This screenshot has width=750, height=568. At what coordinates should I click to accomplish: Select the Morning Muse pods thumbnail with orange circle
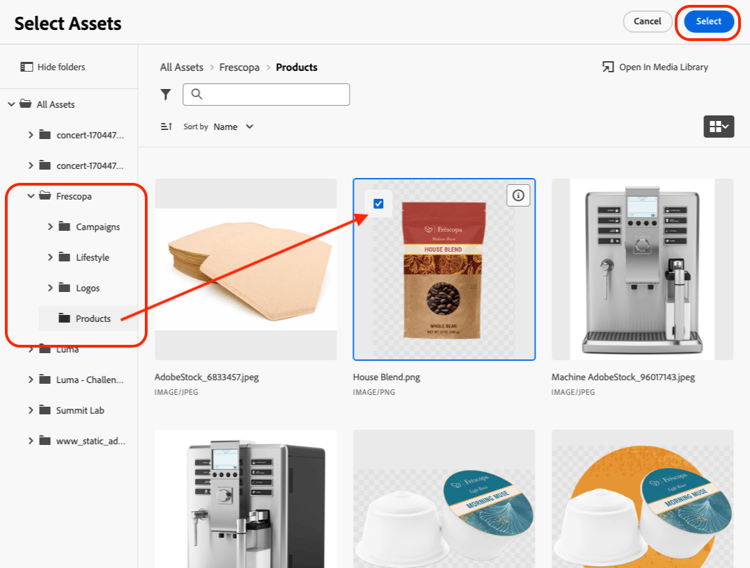(x=642, y=499)
